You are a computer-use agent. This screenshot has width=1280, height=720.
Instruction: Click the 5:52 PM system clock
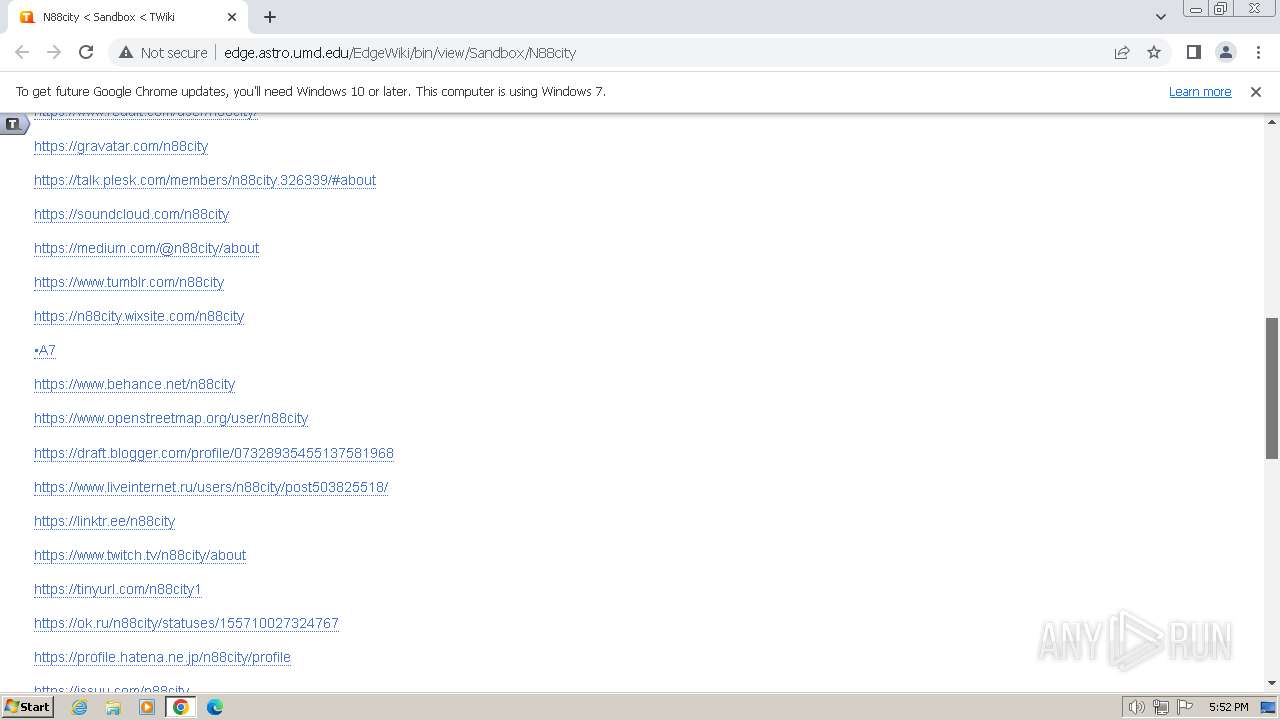1228,707
